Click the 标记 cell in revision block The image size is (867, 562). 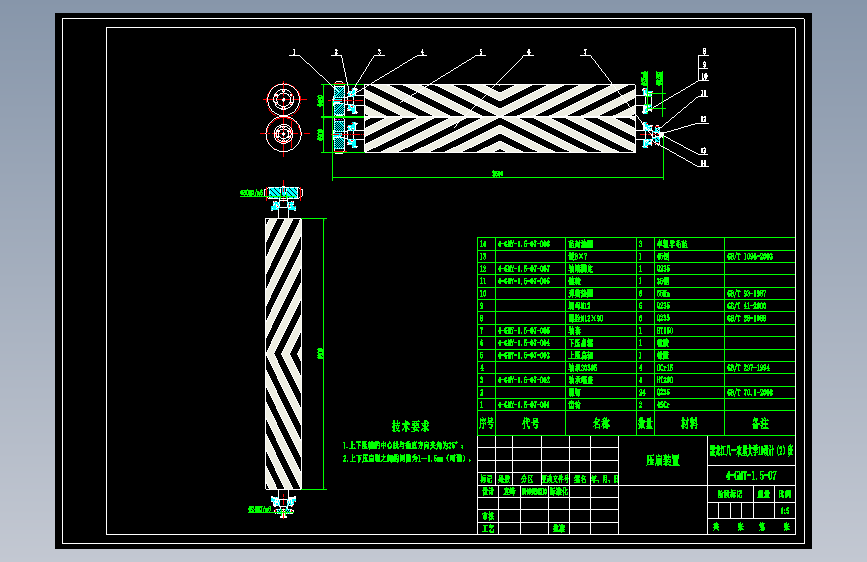tap(486, 479)
